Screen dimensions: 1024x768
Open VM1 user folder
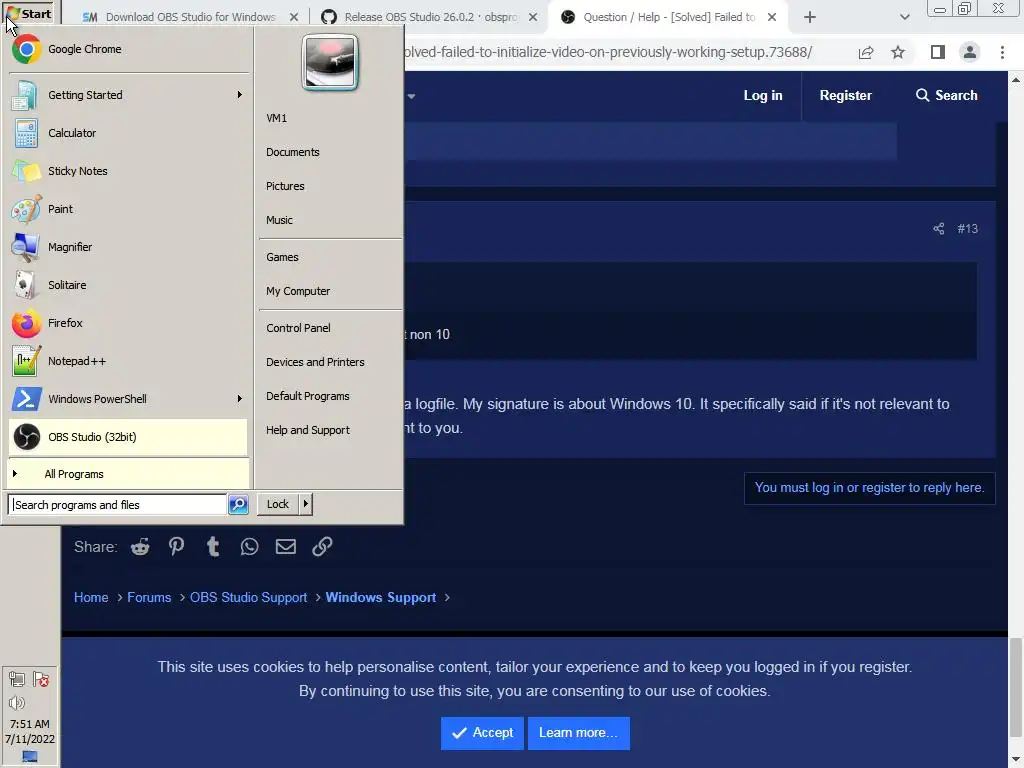point(276,118)
